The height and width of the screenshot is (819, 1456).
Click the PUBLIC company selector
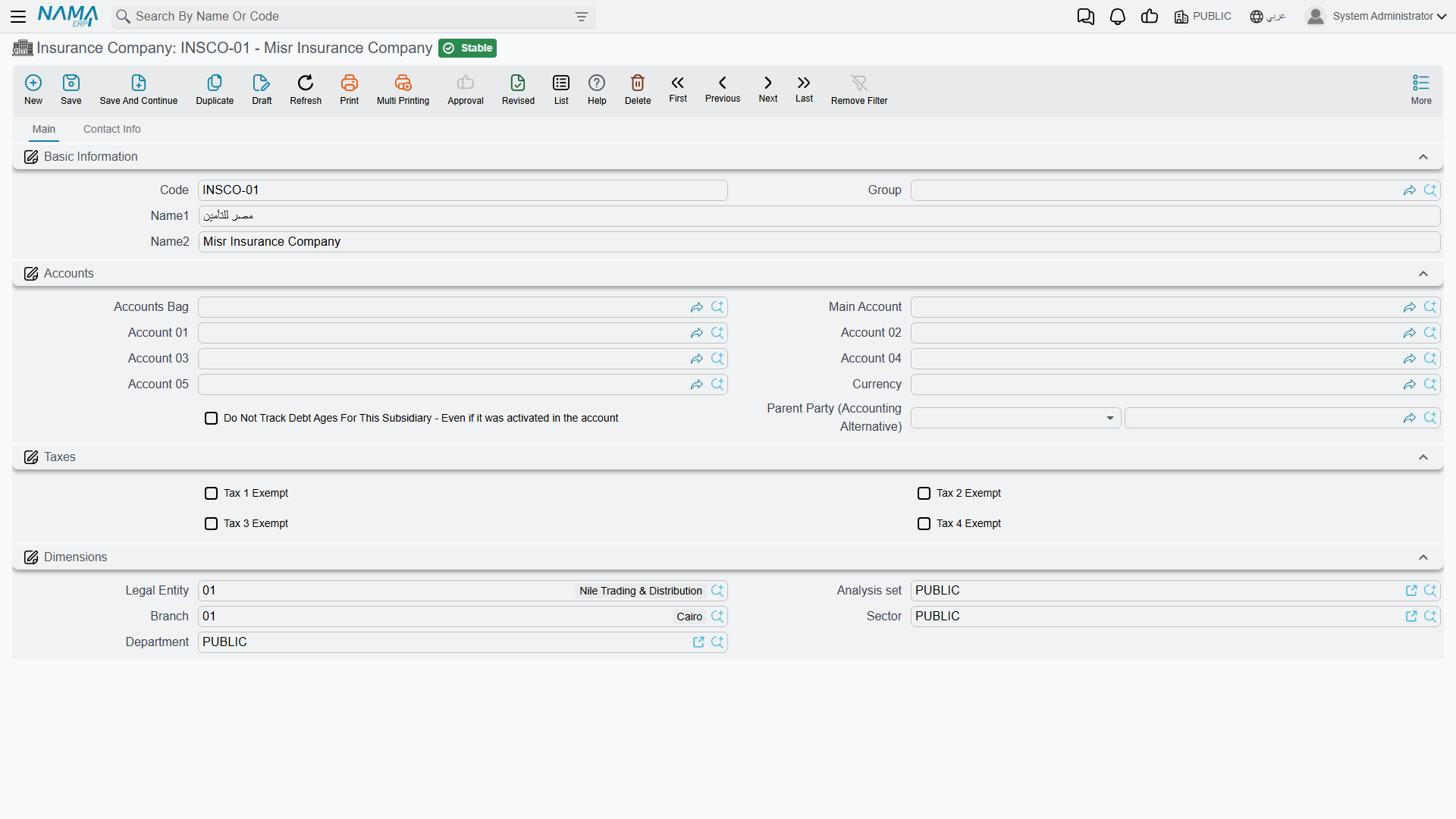pyautogui.click(x=1203, y=17)
